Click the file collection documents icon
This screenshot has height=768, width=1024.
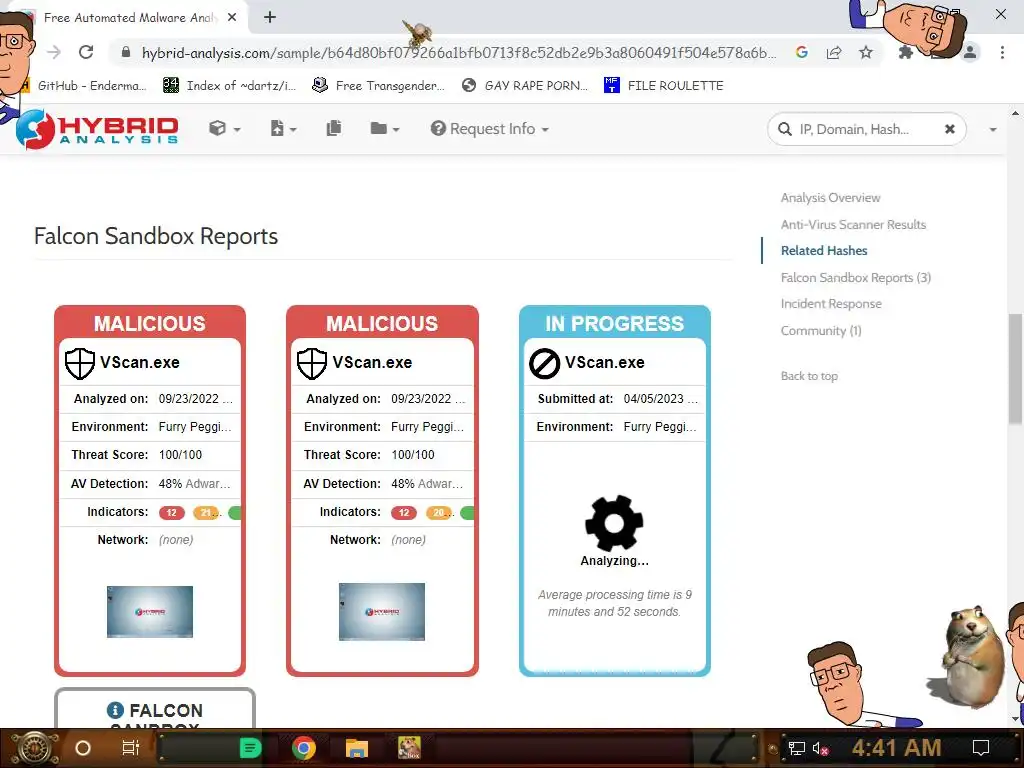(334, 128)
